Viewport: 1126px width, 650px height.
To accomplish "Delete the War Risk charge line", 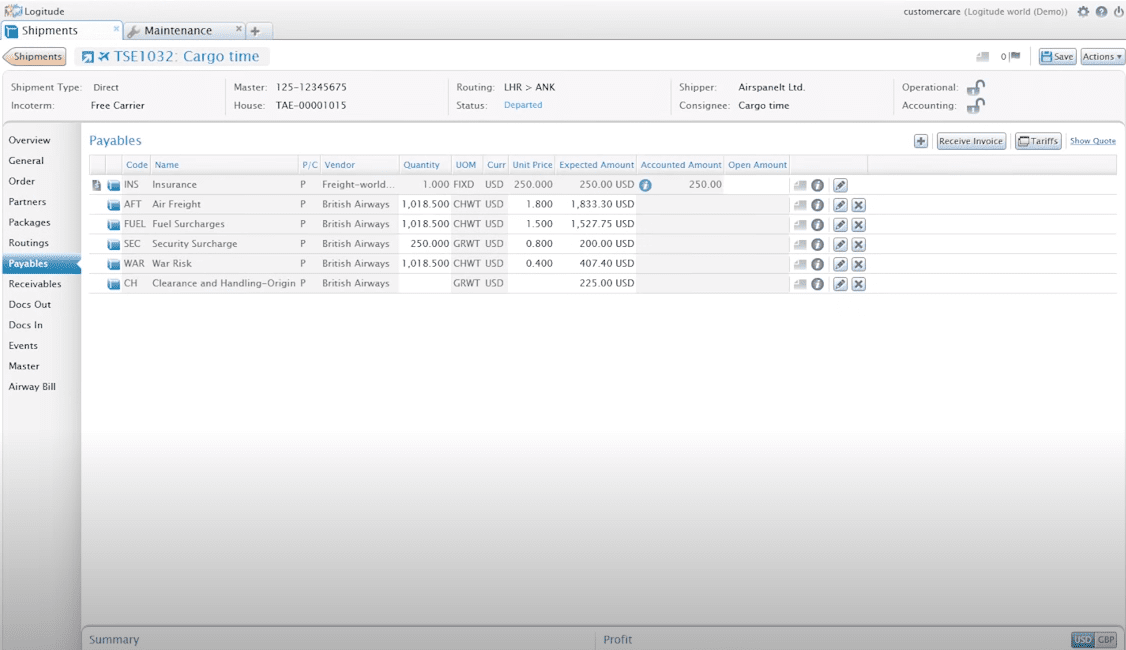I will (858, 264).
